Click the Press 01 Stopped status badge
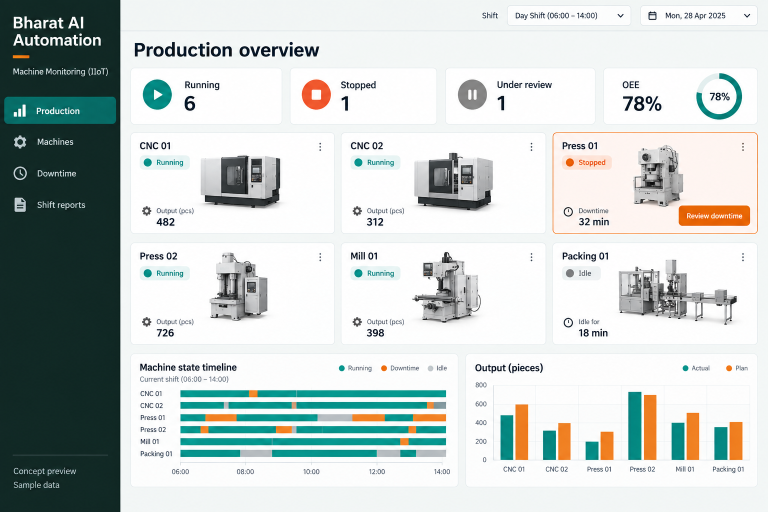This screenshot has width=768, height=512. pos(586,163)
